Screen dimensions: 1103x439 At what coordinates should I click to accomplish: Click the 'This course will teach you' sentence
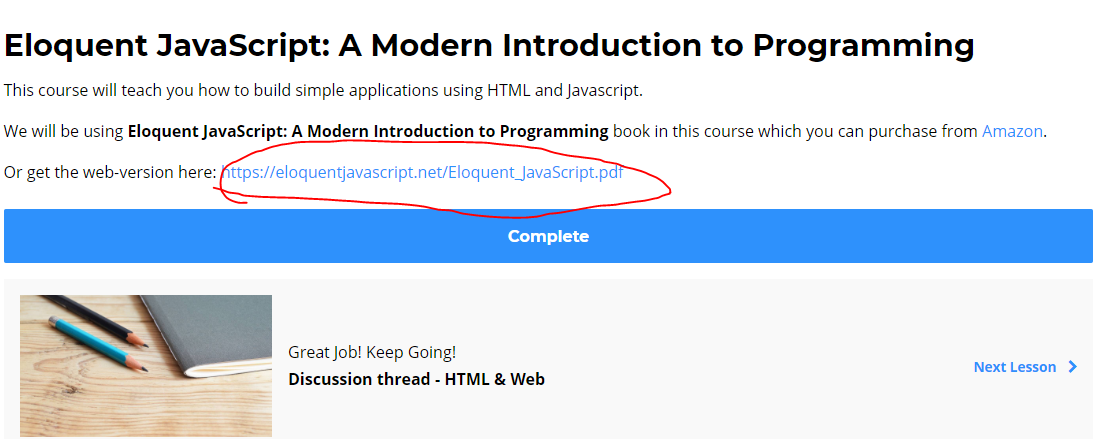click(323, 91)
